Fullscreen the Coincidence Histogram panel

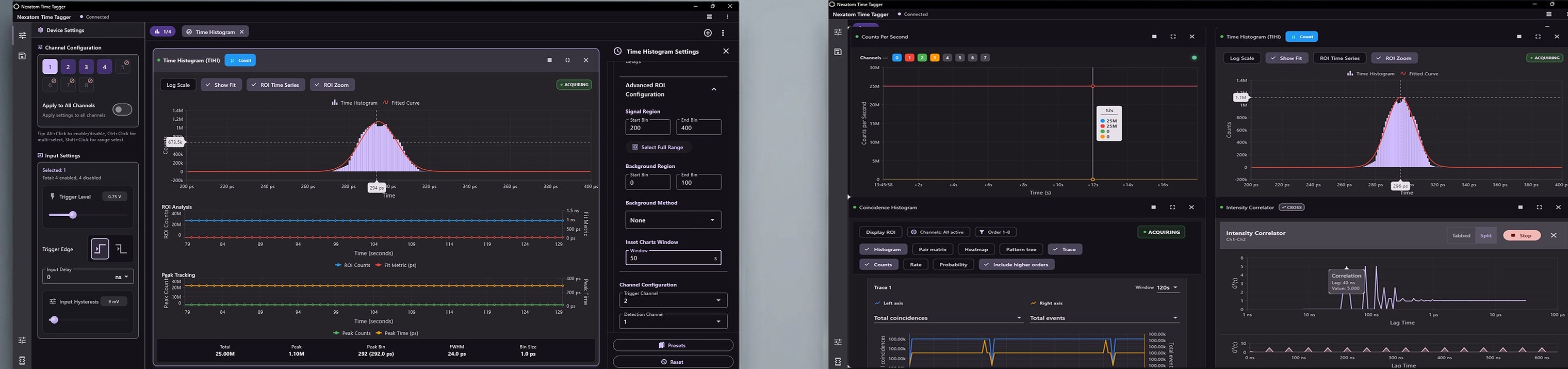1172,207
